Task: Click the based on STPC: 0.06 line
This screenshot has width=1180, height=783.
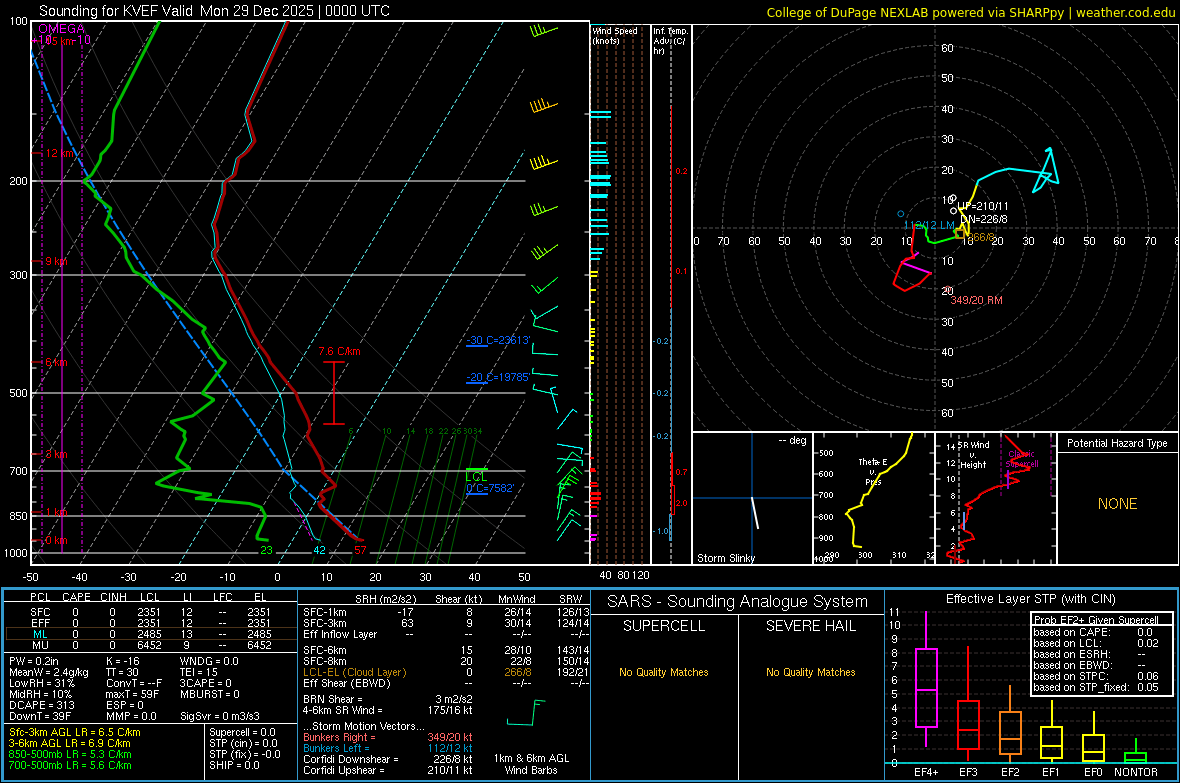Action: coord(1096,676)
